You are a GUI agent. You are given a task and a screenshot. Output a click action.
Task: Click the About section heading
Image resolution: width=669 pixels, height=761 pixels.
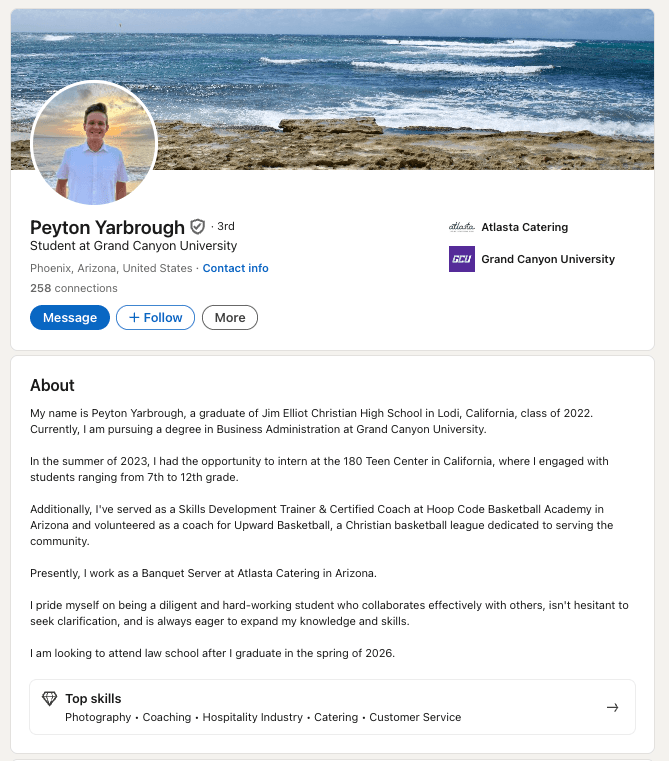(x=52, y=385)
